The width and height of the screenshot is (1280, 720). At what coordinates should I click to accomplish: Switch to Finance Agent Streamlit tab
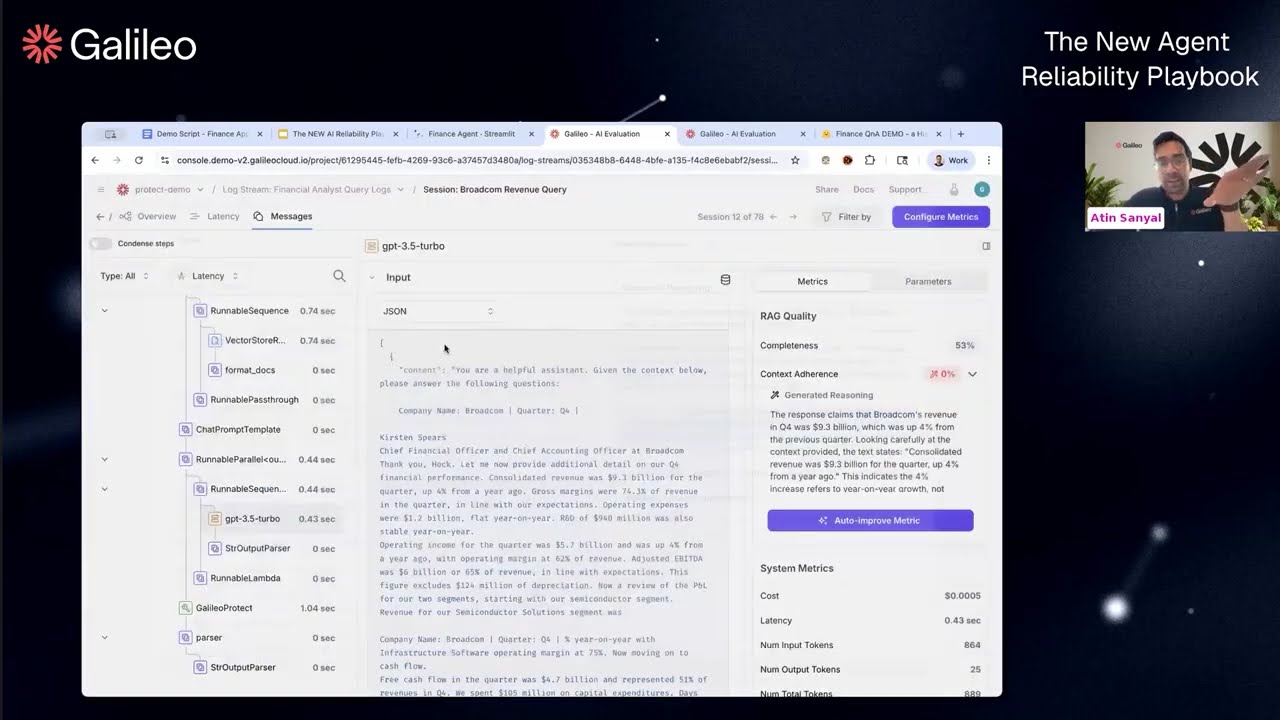pyautogui.click(x=472, y=134)
